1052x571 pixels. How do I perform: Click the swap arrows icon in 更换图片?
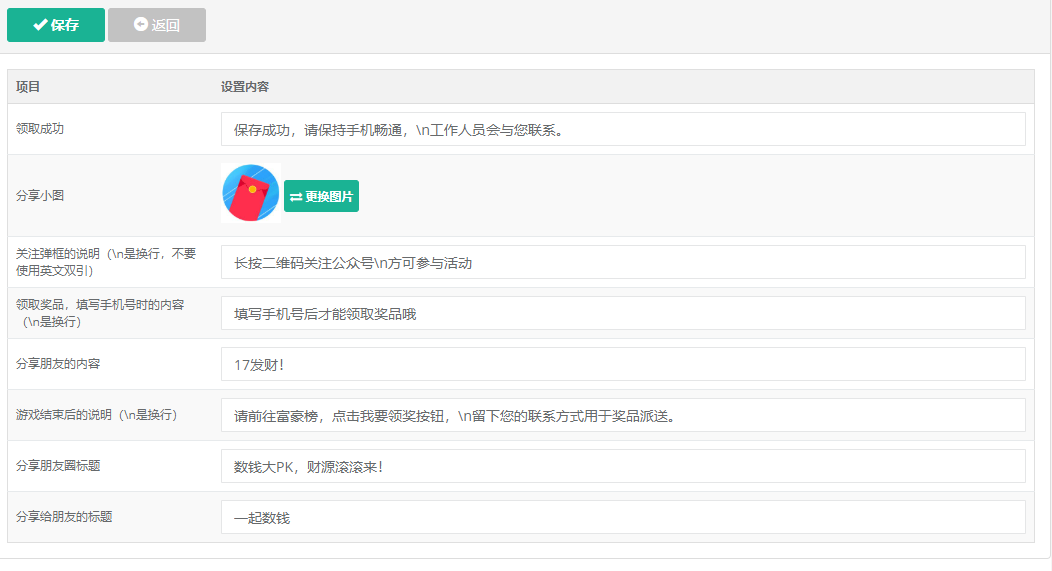[x=296, y=197]
